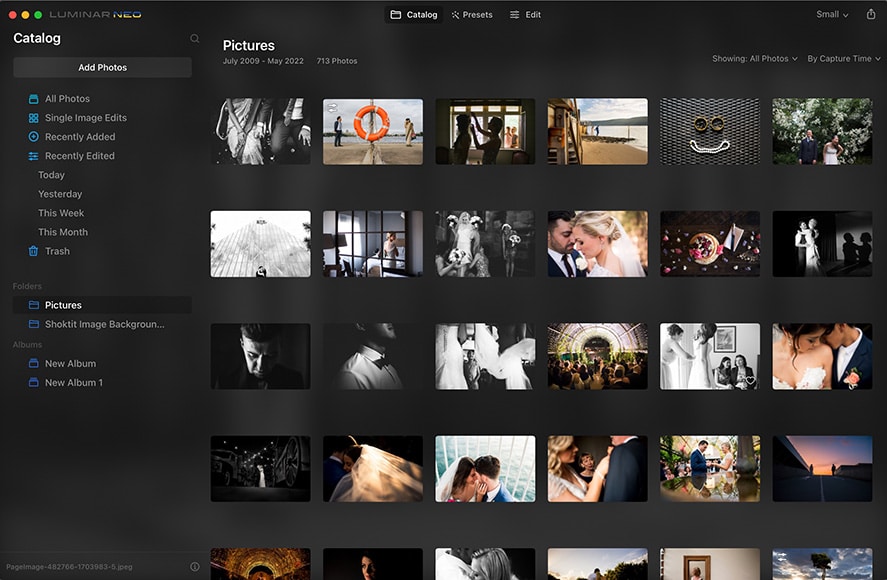The width and height of the screenshot is (887, 580).
Task: Select All Photos in the sidebar
Action: [67, 98]
